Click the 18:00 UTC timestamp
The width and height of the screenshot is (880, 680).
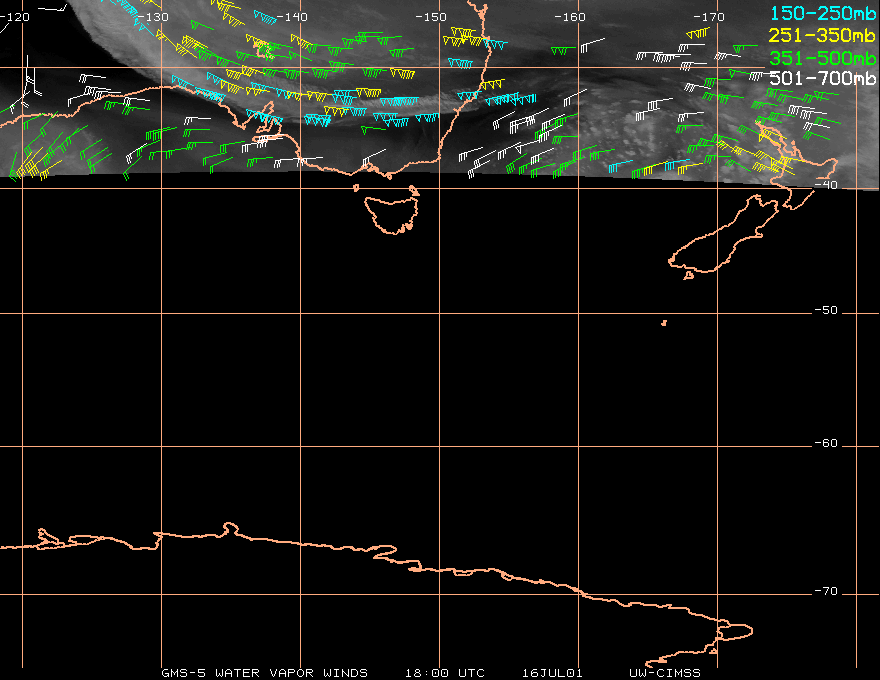[444, 673]
